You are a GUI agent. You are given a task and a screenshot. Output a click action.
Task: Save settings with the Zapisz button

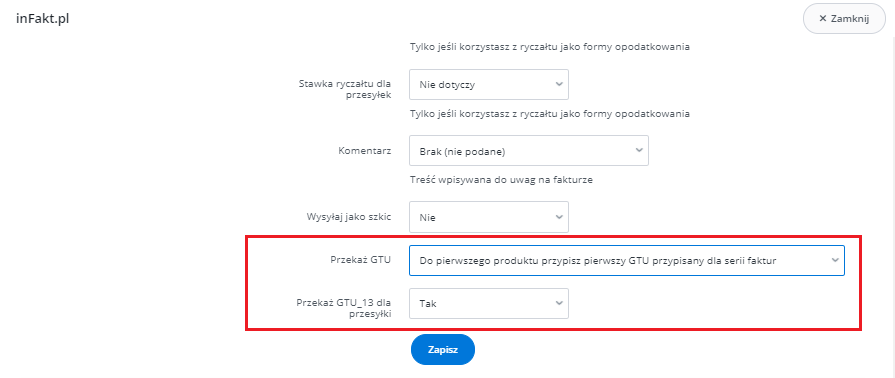pyautogui.click(x=443, y=349)
